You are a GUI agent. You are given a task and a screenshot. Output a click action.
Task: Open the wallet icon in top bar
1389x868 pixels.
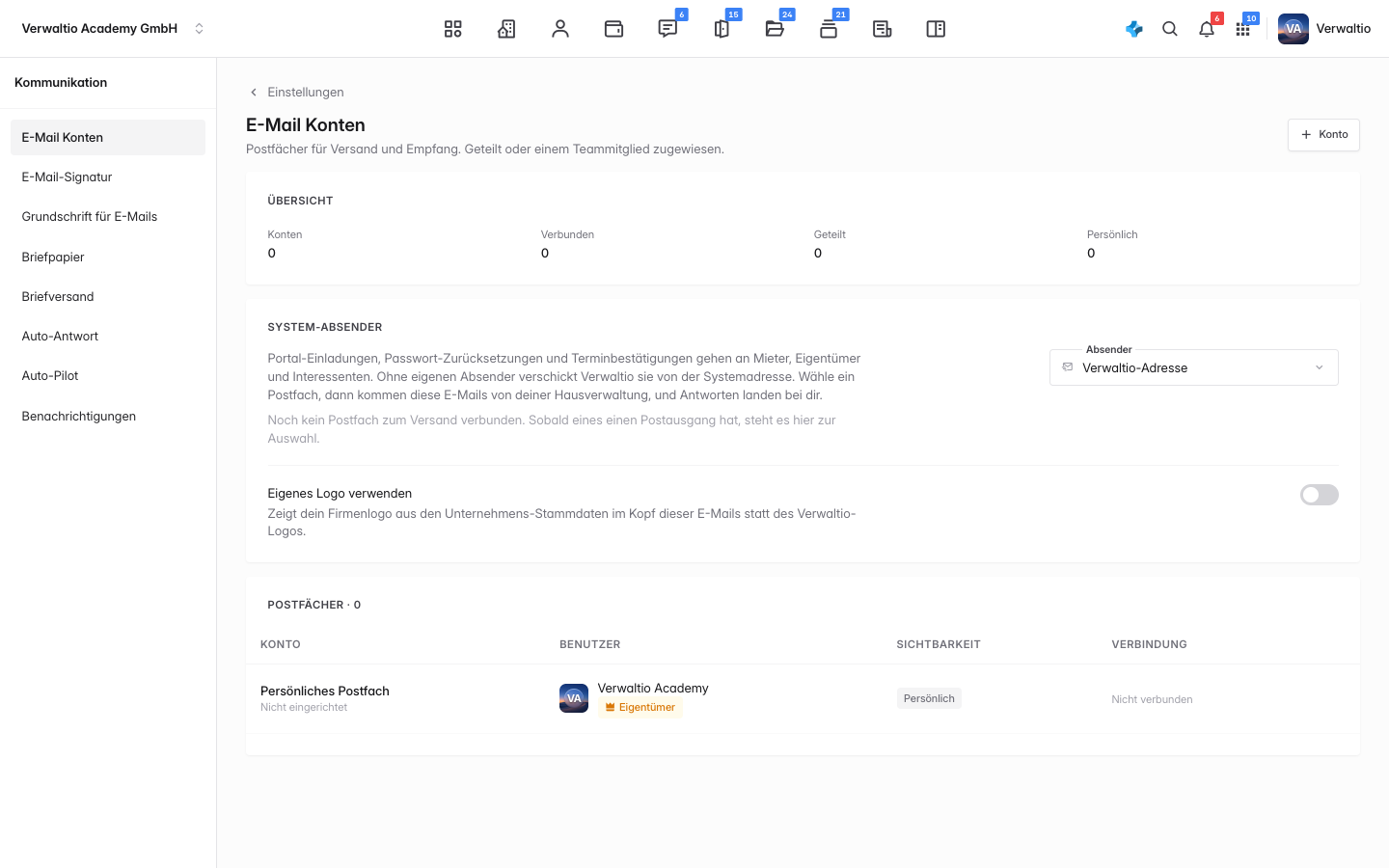tap(613, 29)
